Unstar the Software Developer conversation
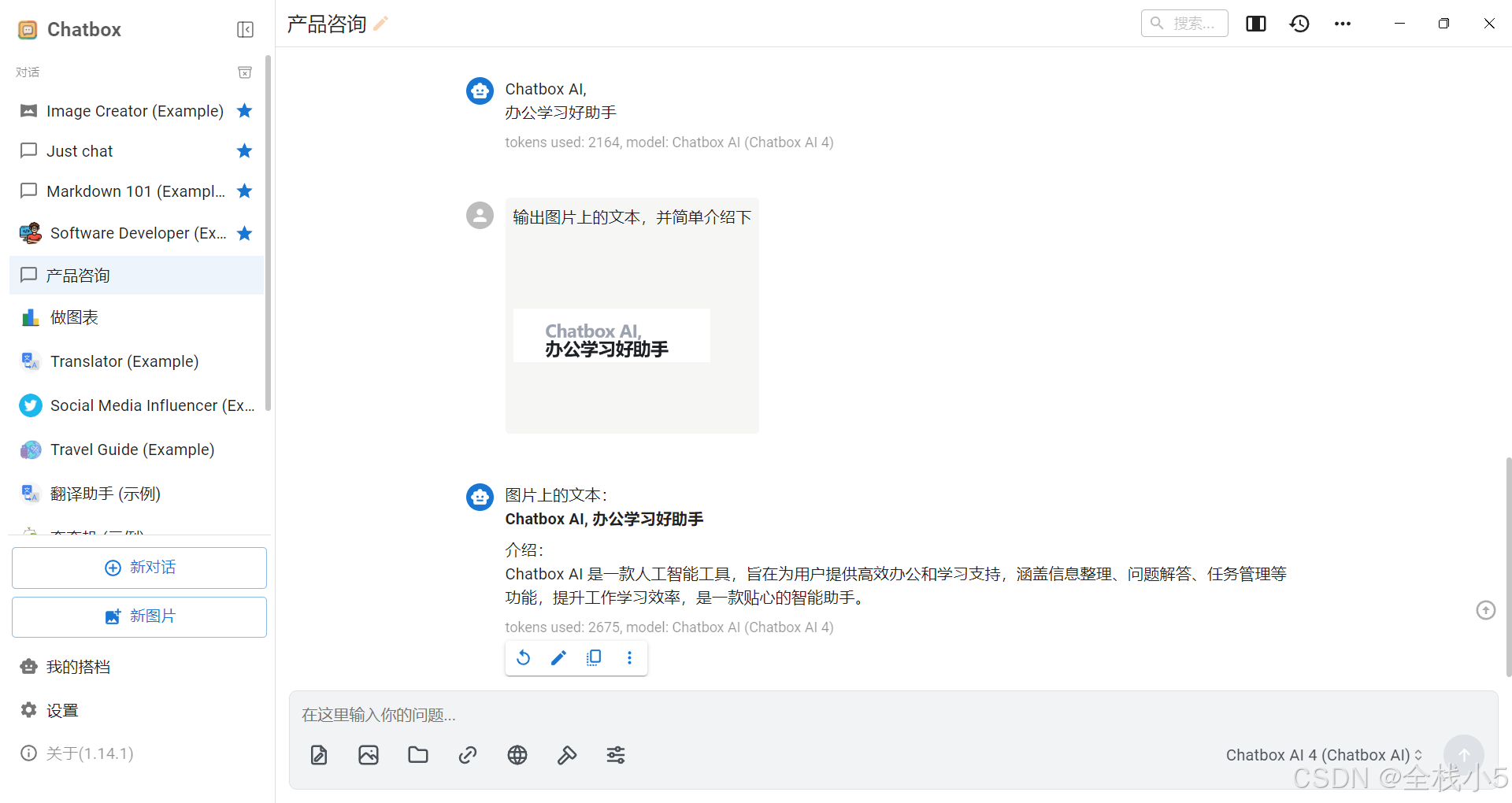This screenshot has height=803, width=1512. tap(245, 233)
